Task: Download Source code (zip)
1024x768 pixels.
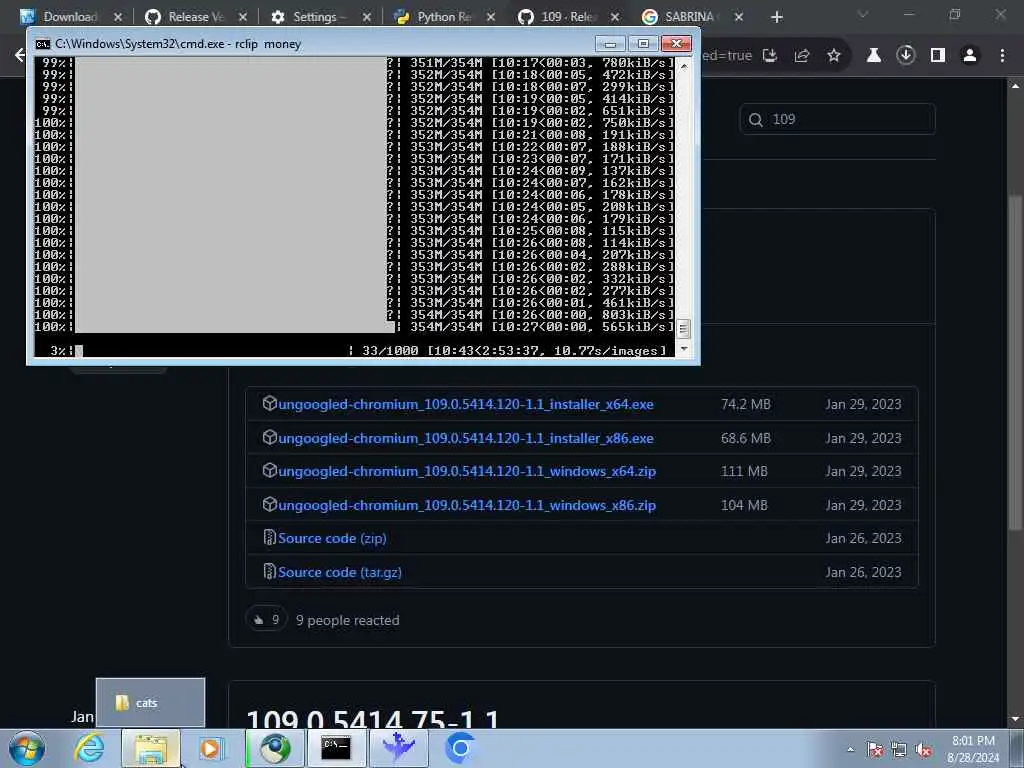Action: click(x=332, y=538)
